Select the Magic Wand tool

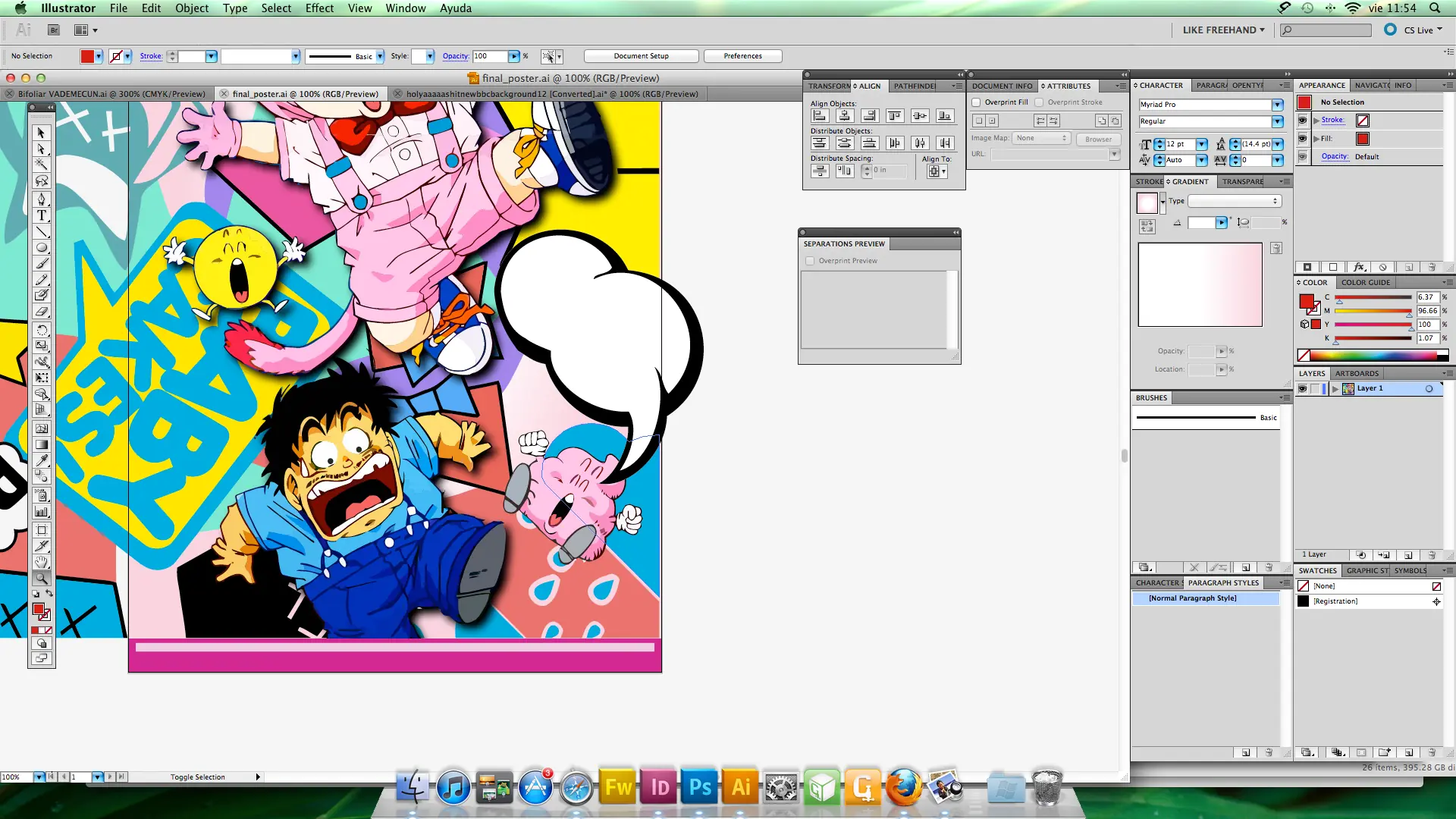tap(41, 165)
